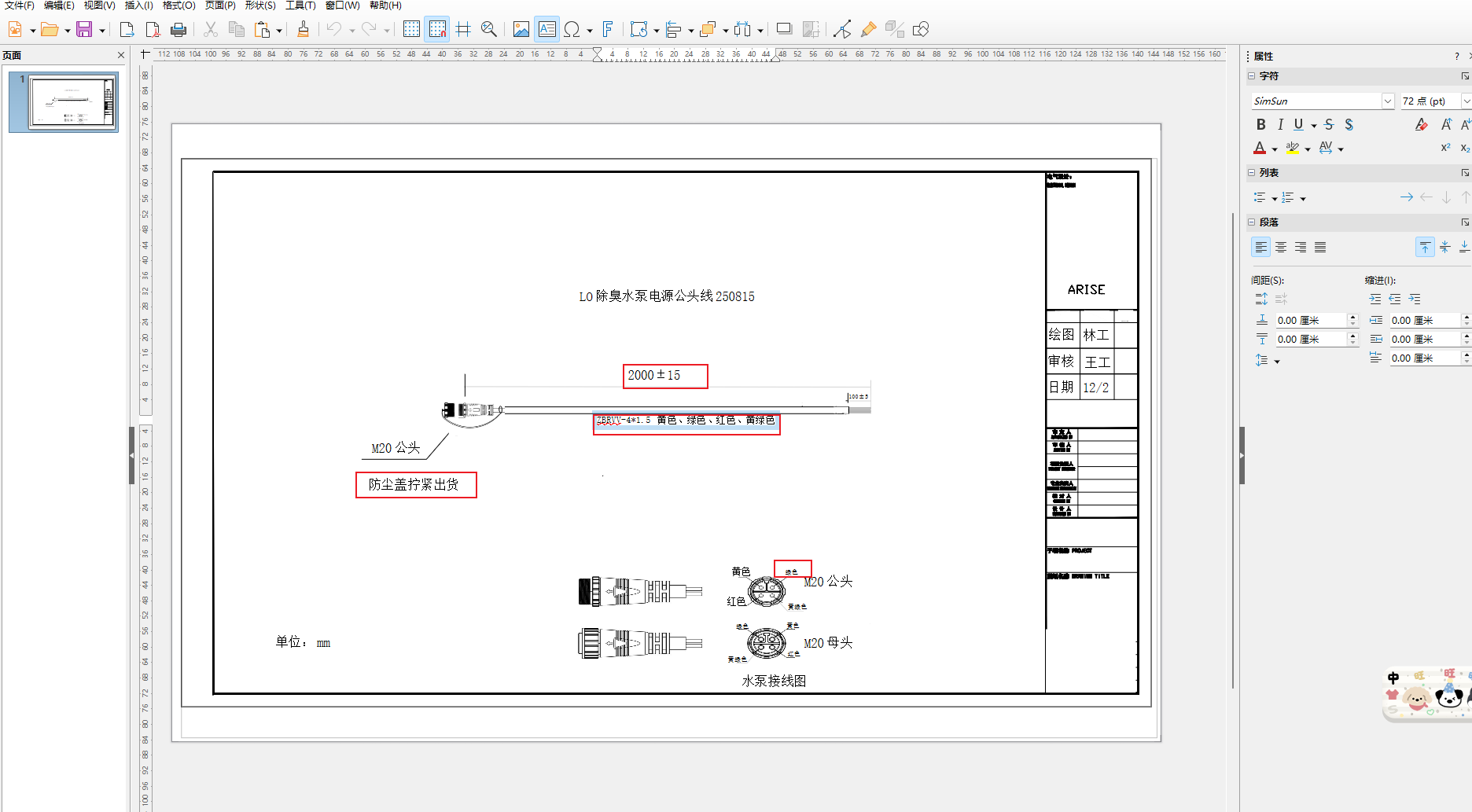Open the Crop Image tool

coord(810,29)
